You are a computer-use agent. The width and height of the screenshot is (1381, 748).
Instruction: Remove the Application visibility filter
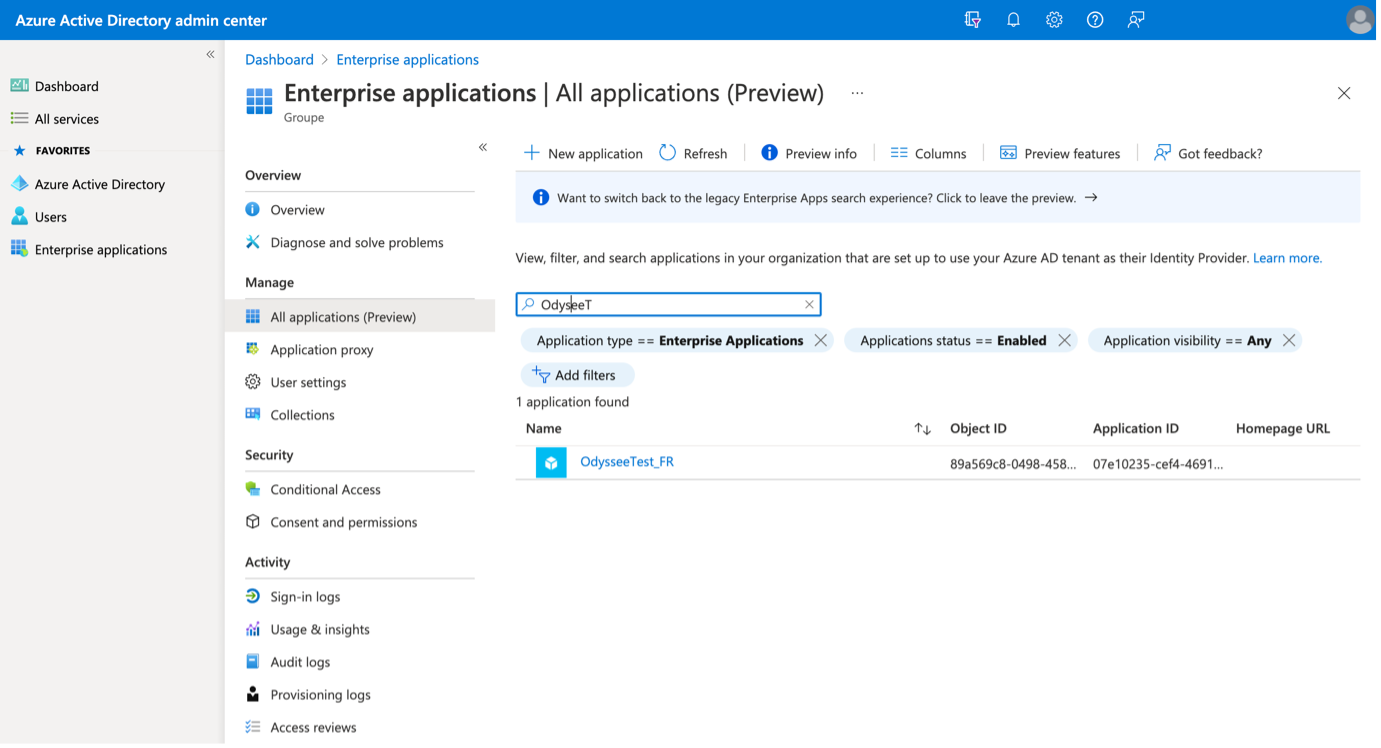tap(1289, 341)
